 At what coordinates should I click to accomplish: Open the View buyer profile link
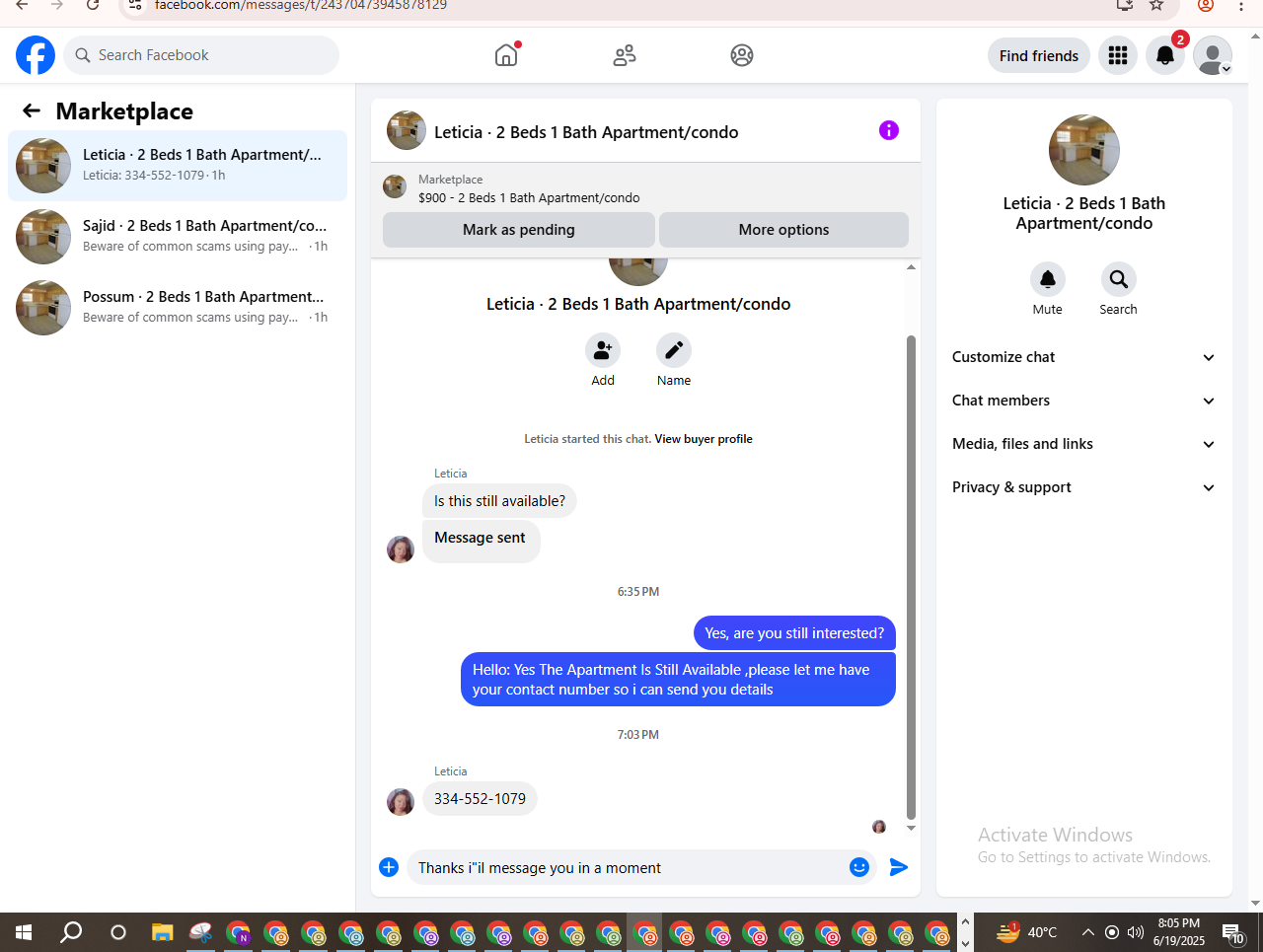click(x=704, y=439)
